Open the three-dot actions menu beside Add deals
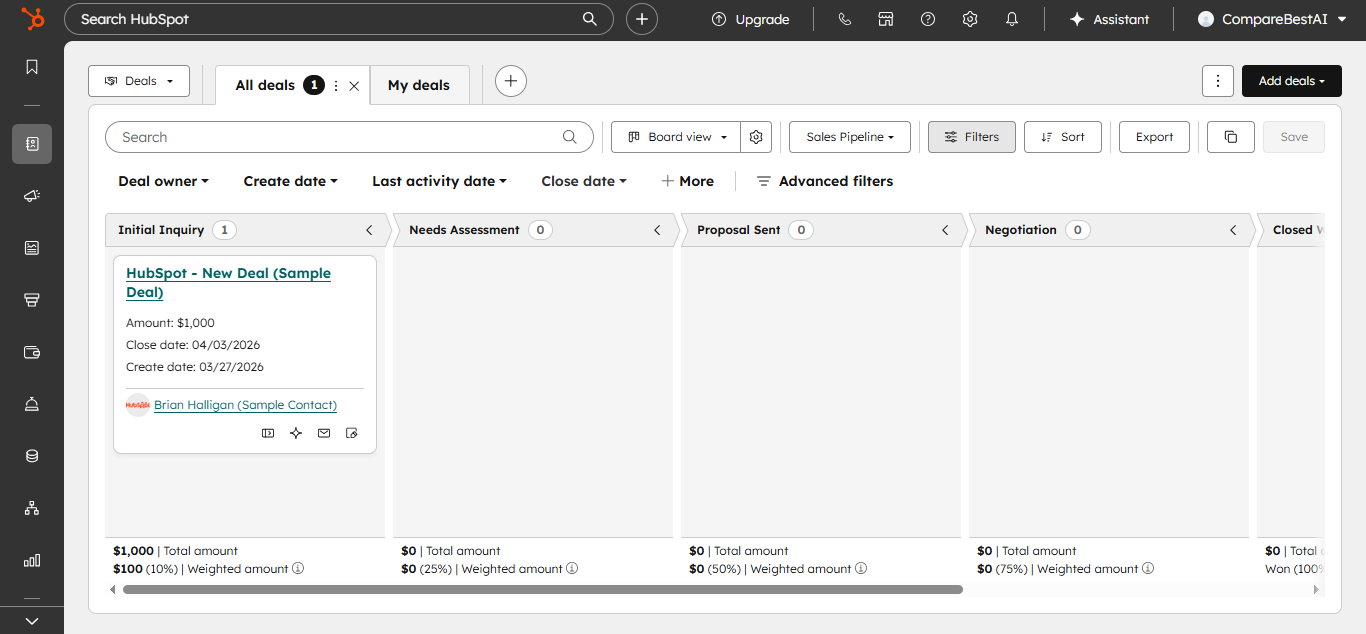 click(1217, 81)
